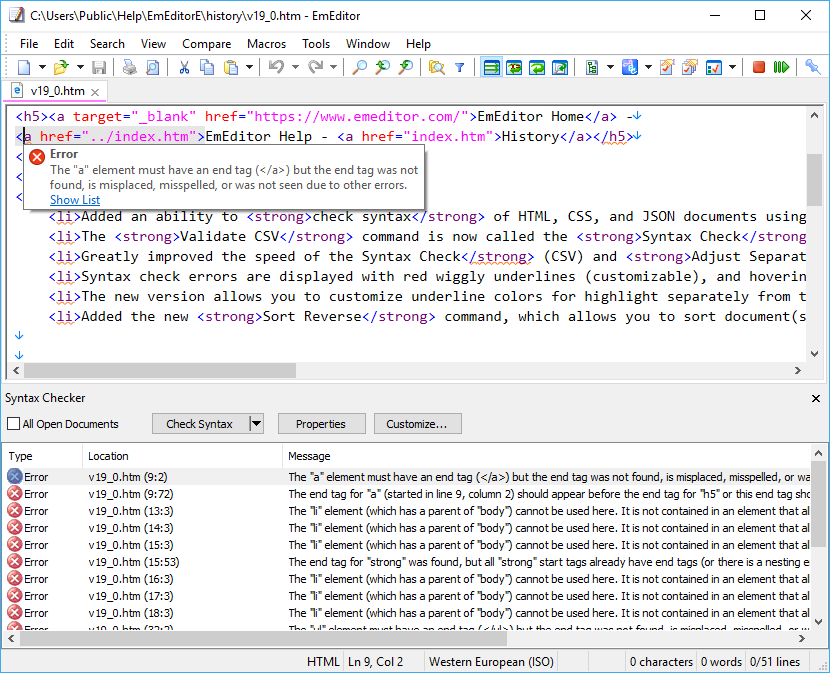
Task: Toggle Wrap by Characters icon
Action: pos(514,67)
